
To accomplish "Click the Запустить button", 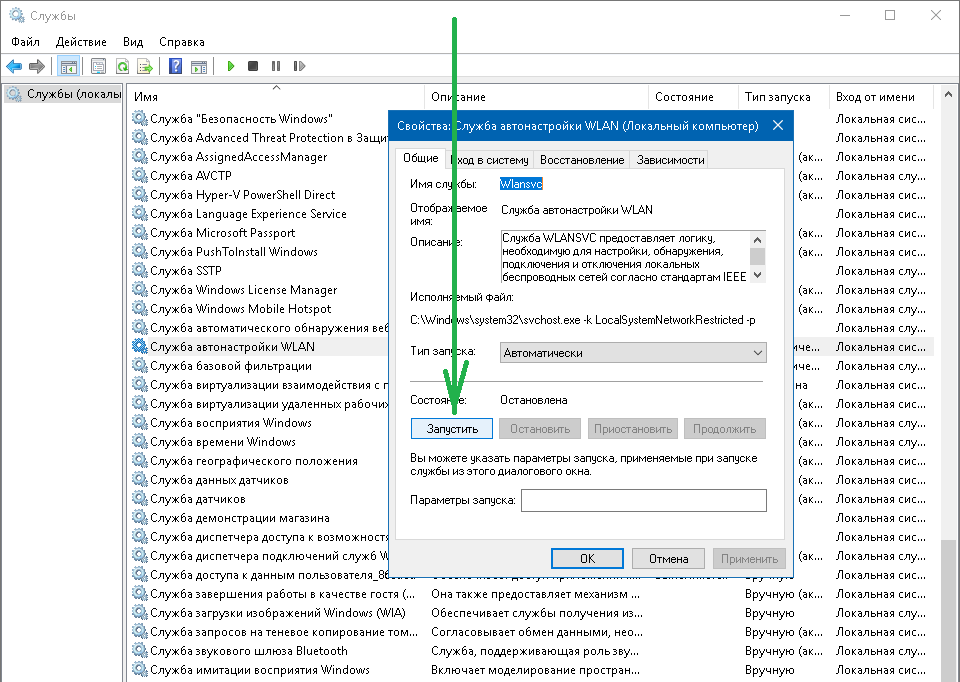I will pos(452,429).
